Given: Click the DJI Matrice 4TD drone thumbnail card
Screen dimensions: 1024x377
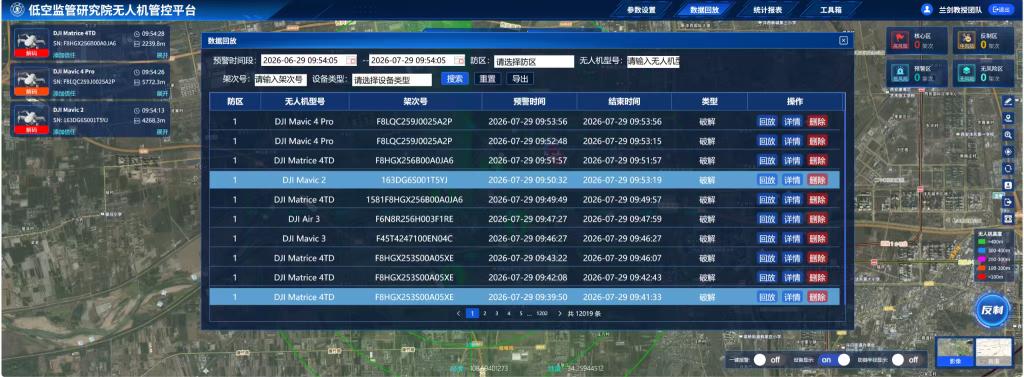Looking at the screenshot, I should [x=31, y=44].
